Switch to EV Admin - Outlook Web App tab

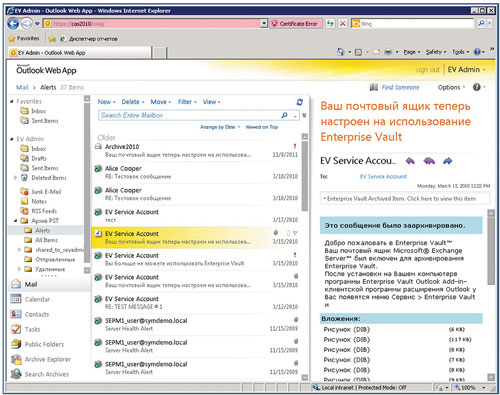point(80,53)
